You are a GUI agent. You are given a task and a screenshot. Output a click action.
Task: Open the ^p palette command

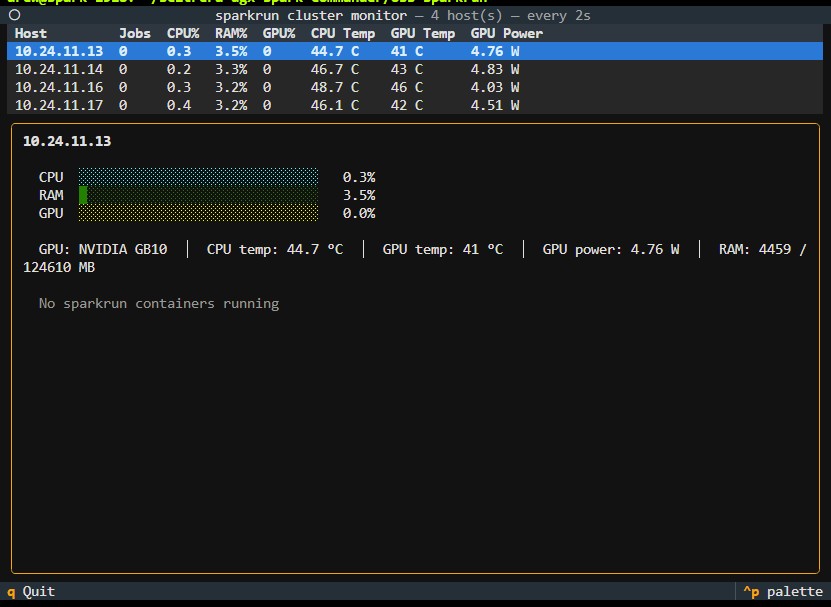(783, 592)
